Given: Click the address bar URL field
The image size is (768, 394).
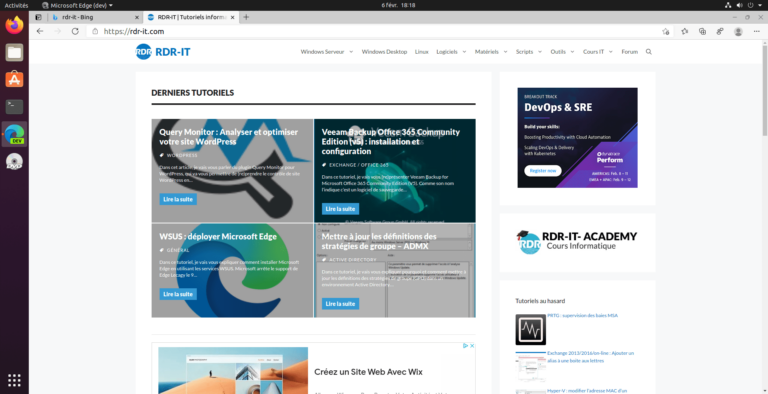Looking at the screenshot, I should point(372,31).
